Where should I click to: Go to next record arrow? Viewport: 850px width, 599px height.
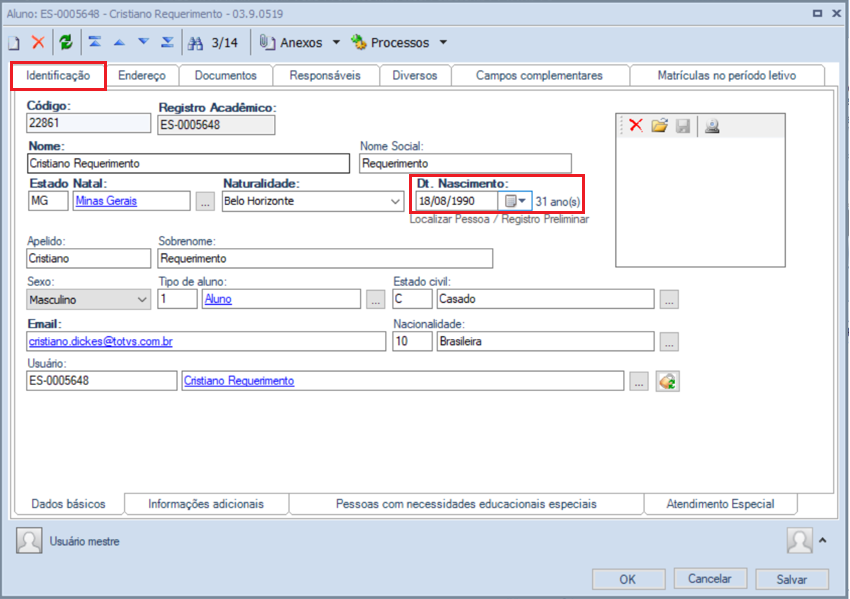coord(143,42)
